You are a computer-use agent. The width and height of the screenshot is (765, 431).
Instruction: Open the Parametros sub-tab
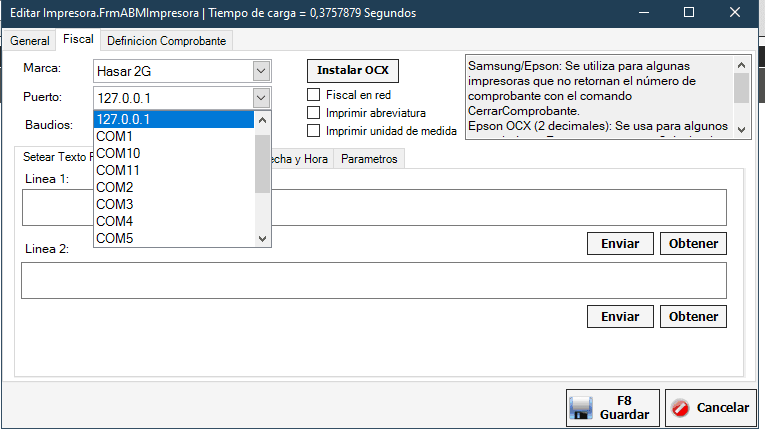(x=369, y=159)
